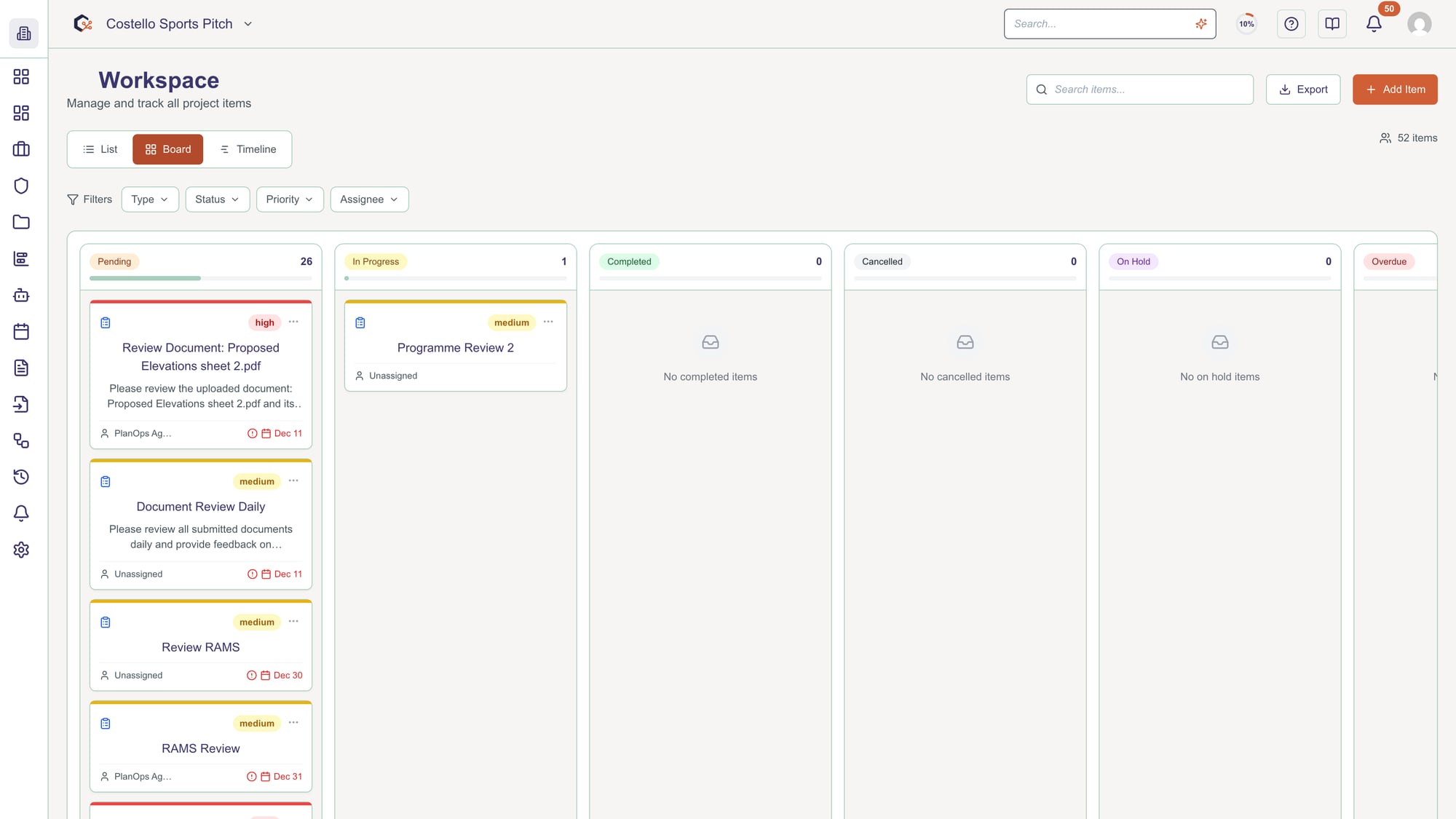Viewport: 1456px width, 819px height.
Task: Click the shield icon in sidebar
Action: tap(21, 186)
